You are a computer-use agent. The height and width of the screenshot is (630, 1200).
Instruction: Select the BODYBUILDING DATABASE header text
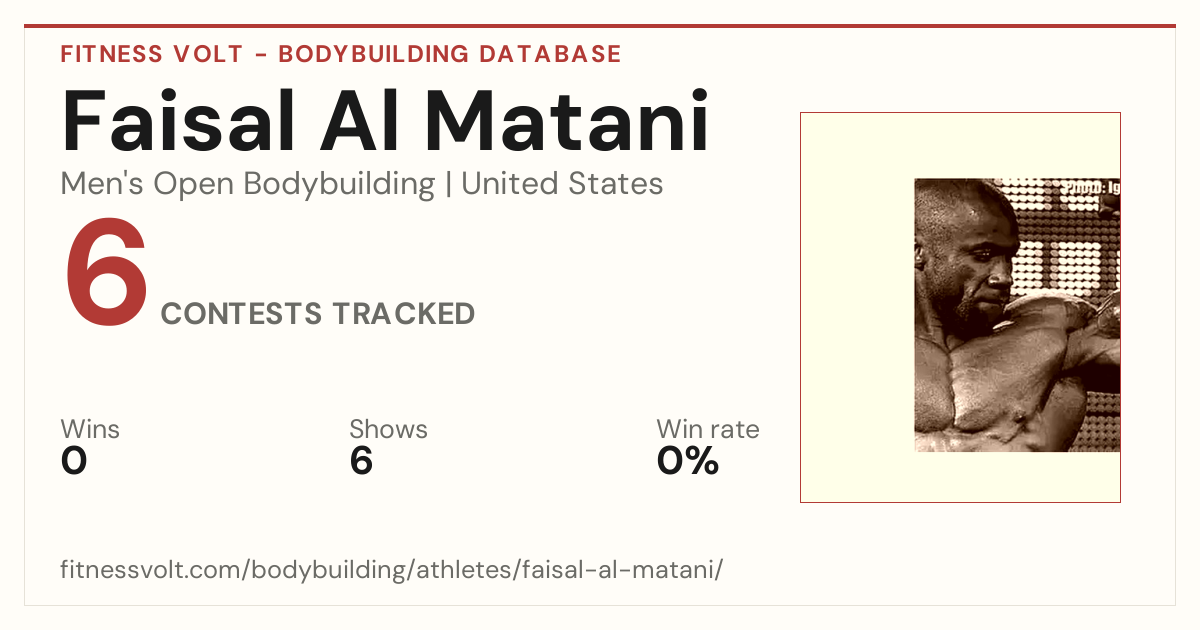[x=450, y=54]
